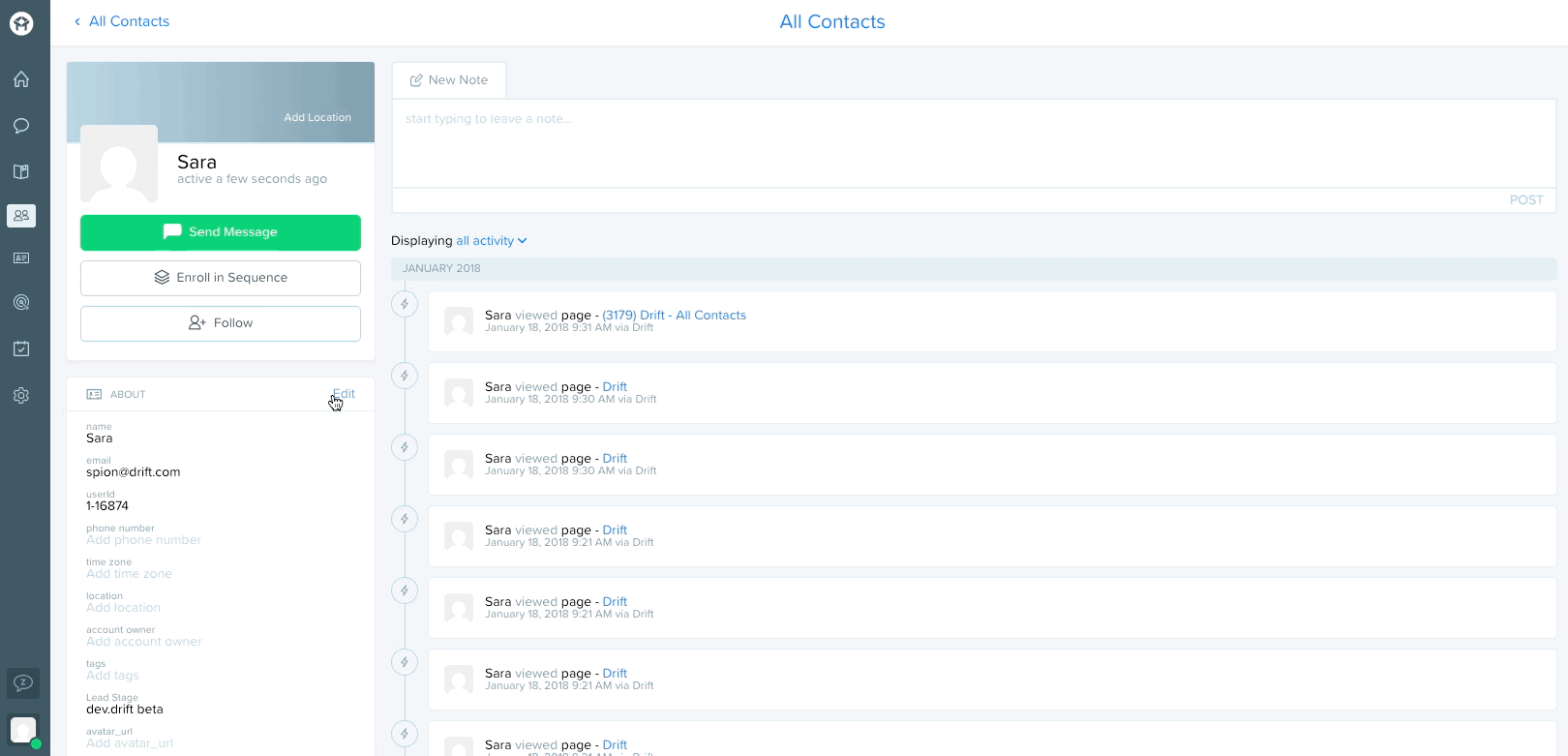Click the JANUARY 2018 section header
This screenshot has height=756, width=1568.
pos(974,268)
